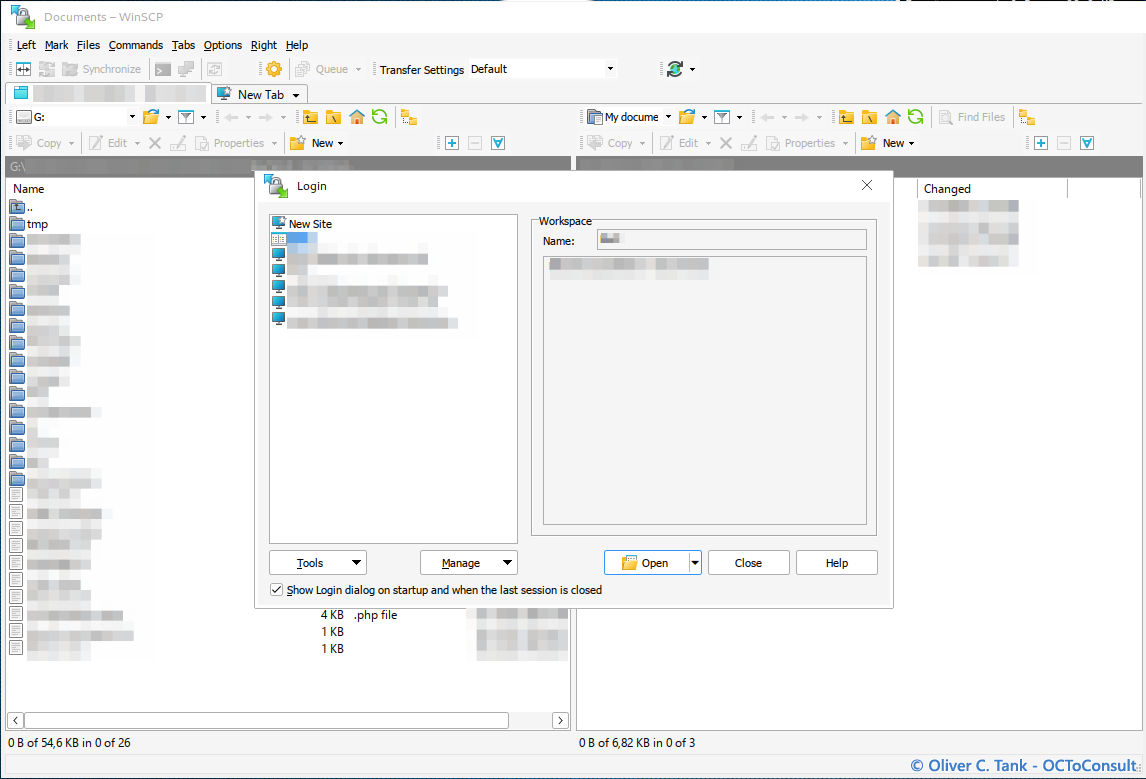Click the Transfer Settings label

422,69
